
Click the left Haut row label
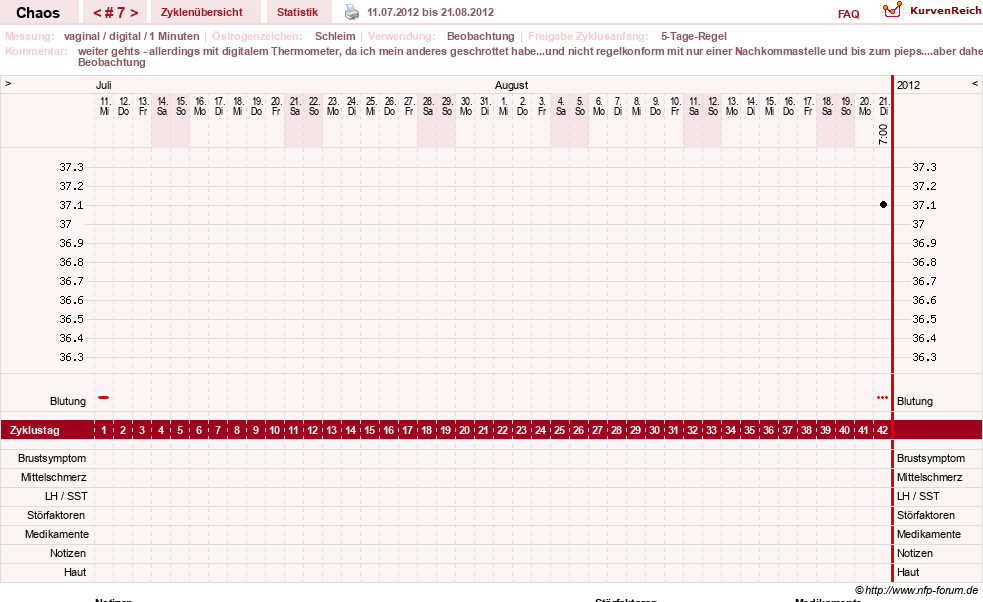75,572
